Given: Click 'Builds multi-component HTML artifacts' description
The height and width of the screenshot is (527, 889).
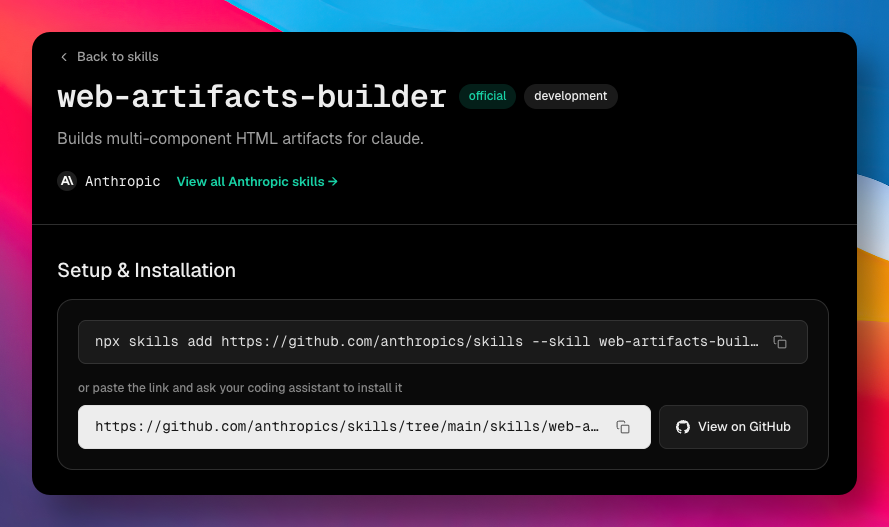Looking at the screenshot, I should click(x=240, y=138).
